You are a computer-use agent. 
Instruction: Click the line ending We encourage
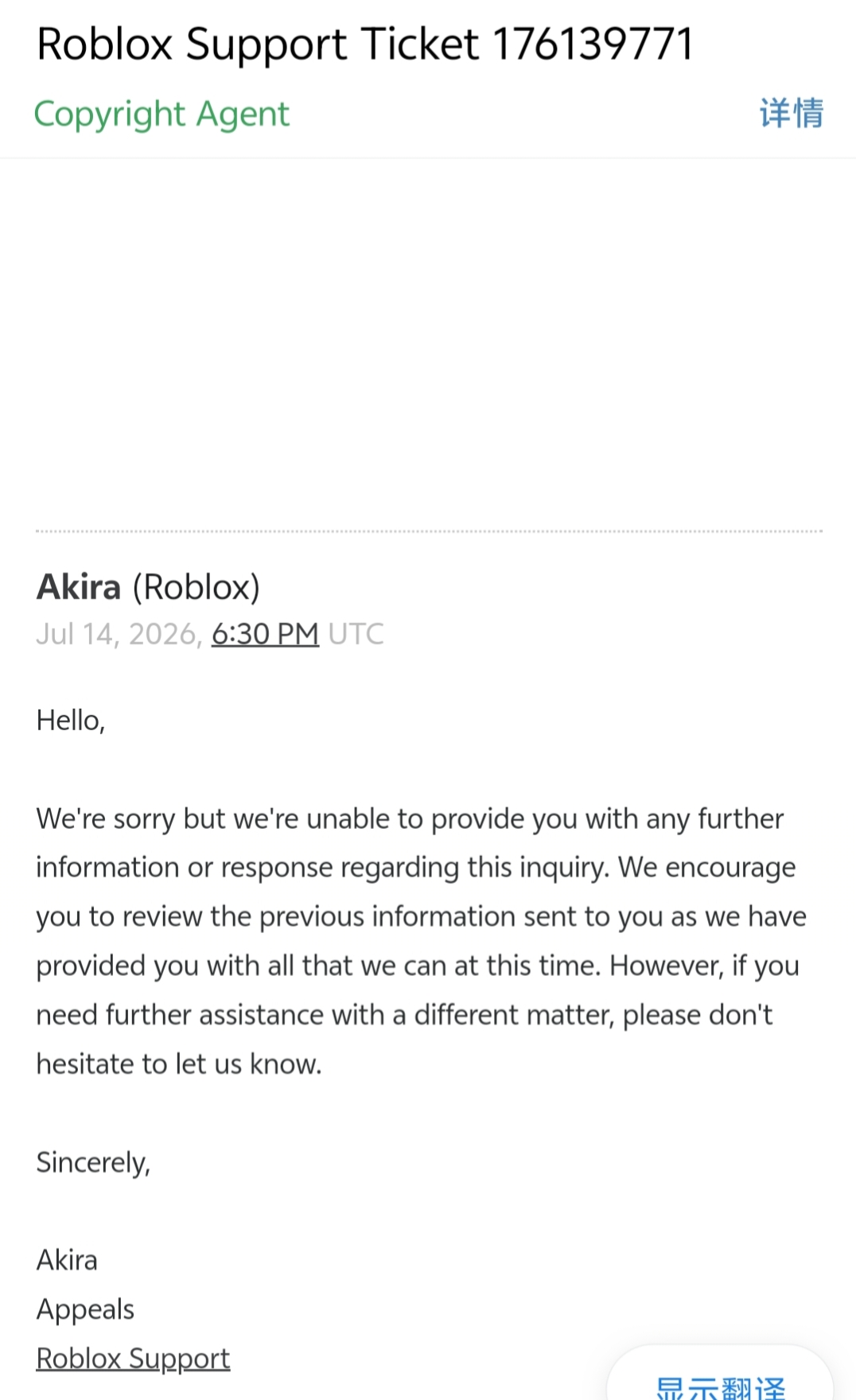415,868
